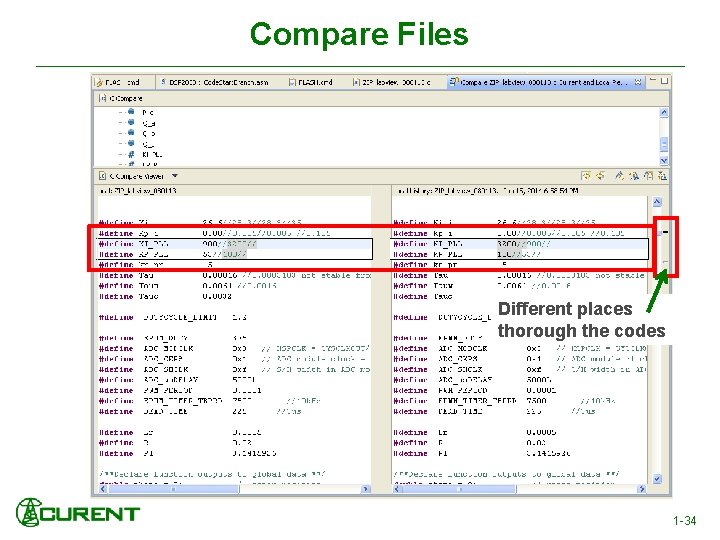The image size is (720, 540).
Task: Click the up arrow of code vertical scrollbar
Action: (657, 202)
